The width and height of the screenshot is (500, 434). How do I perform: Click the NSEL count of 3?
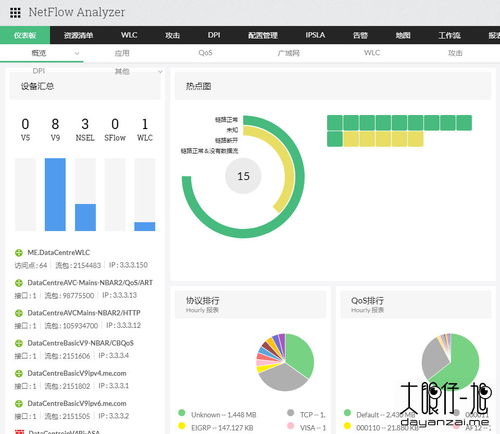[85, 124]
